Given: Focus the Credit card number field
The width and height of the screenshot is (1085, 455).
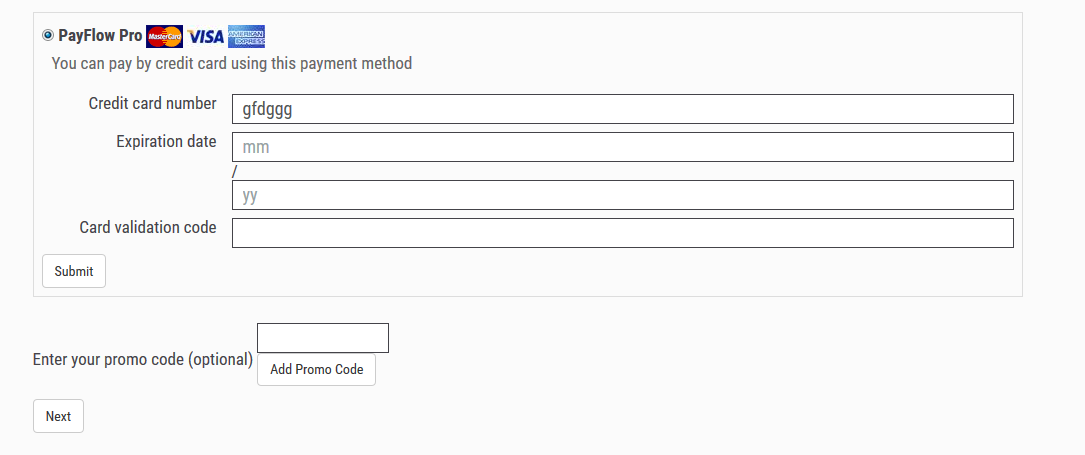Looking at the screenshot, I should [x=622, y=109].
